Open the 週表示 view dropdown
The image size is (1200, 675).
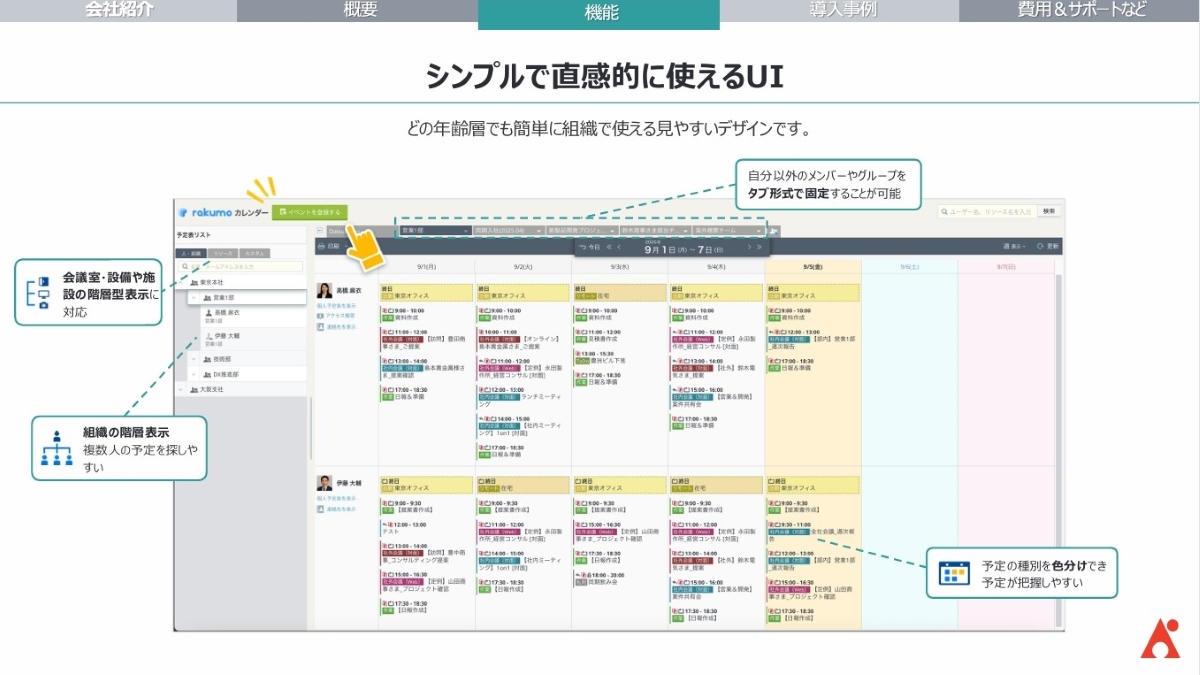[1014, 246]
